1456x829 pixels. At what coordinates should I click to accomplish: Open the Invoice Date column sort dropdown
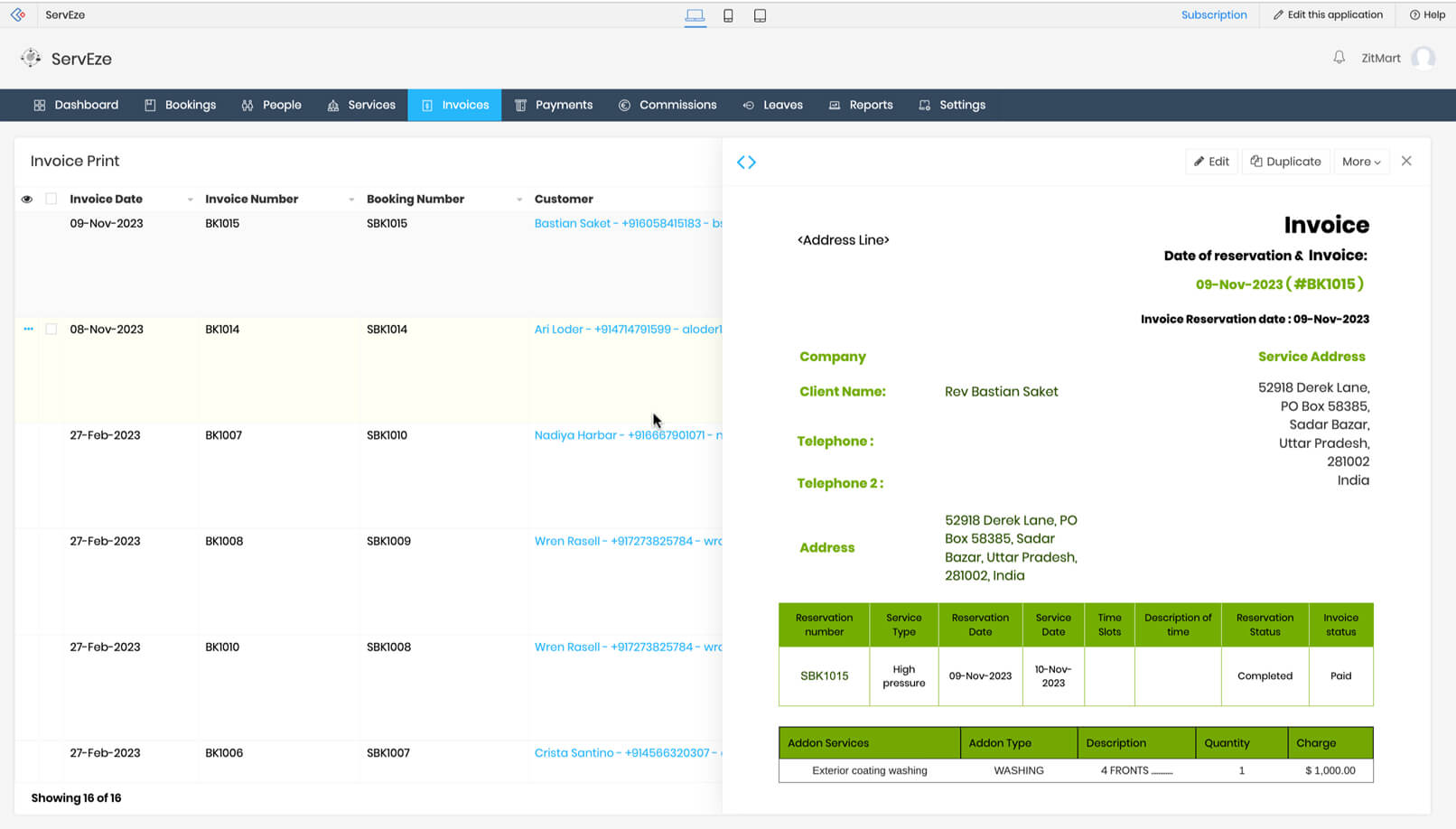190,199
